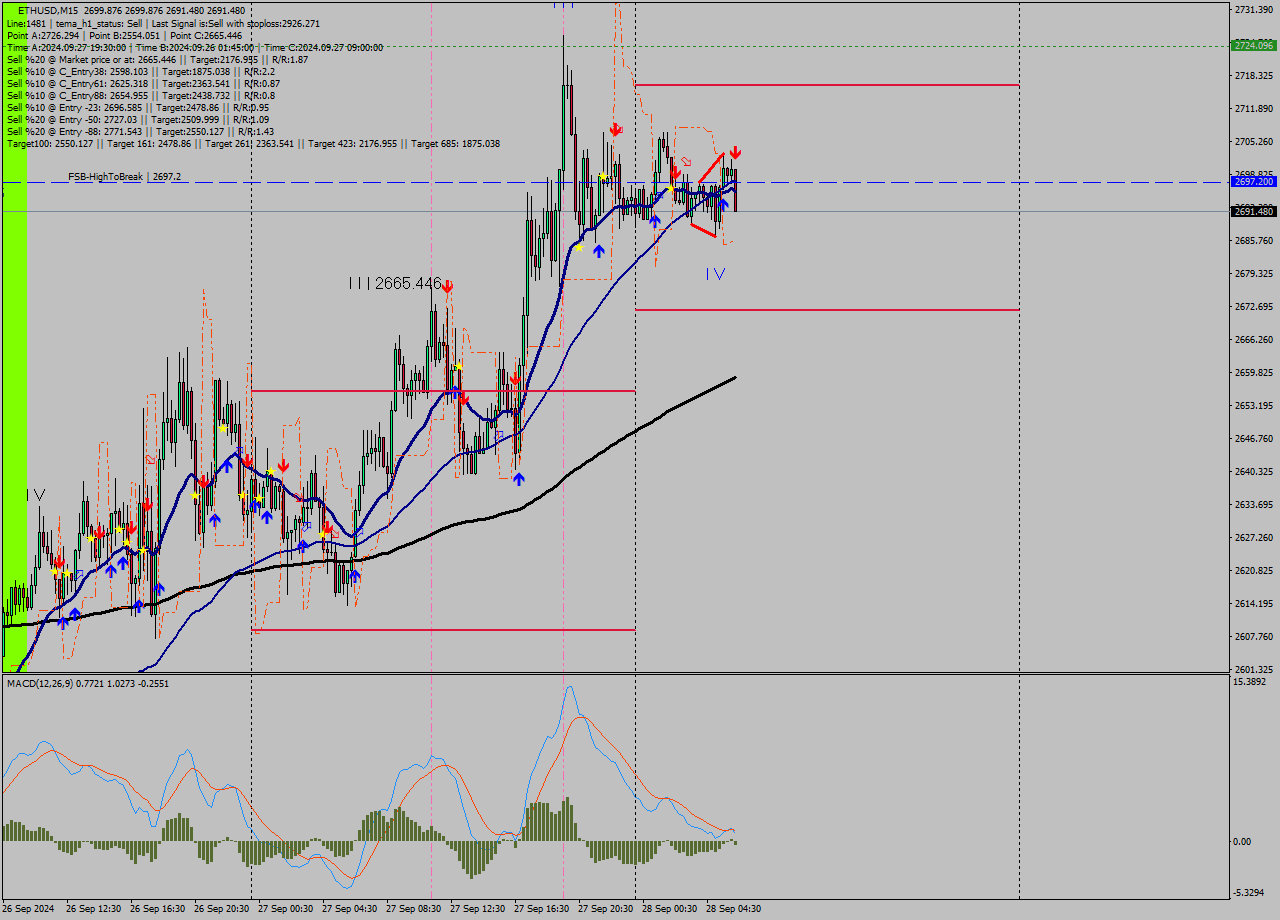
Task: Click the 2646.760 price axis value
Action: 1254,438
